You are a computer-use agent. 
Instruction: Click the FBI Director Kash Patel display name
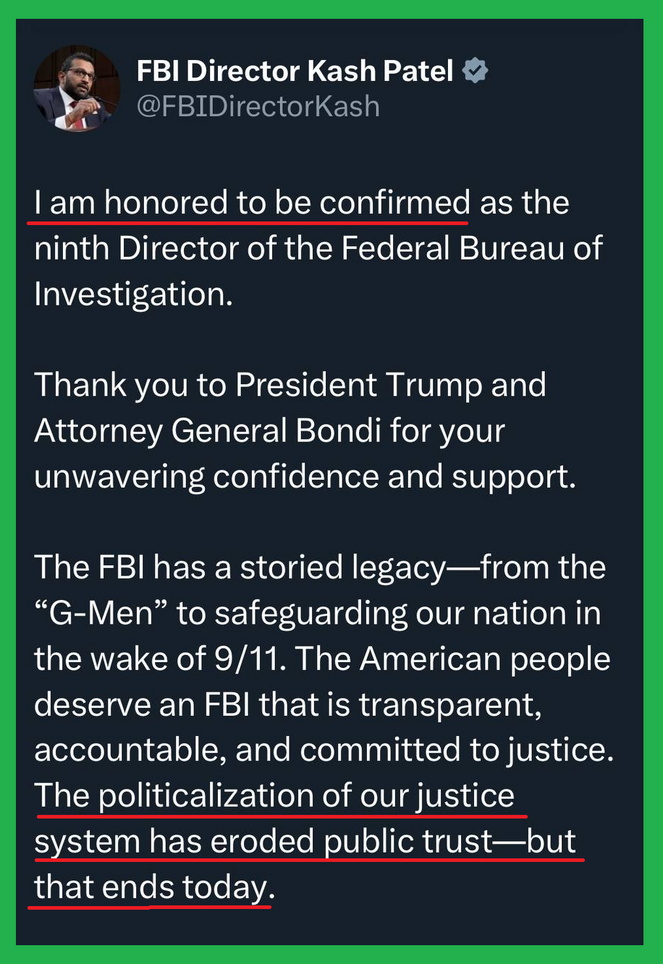tap(295, 71)
